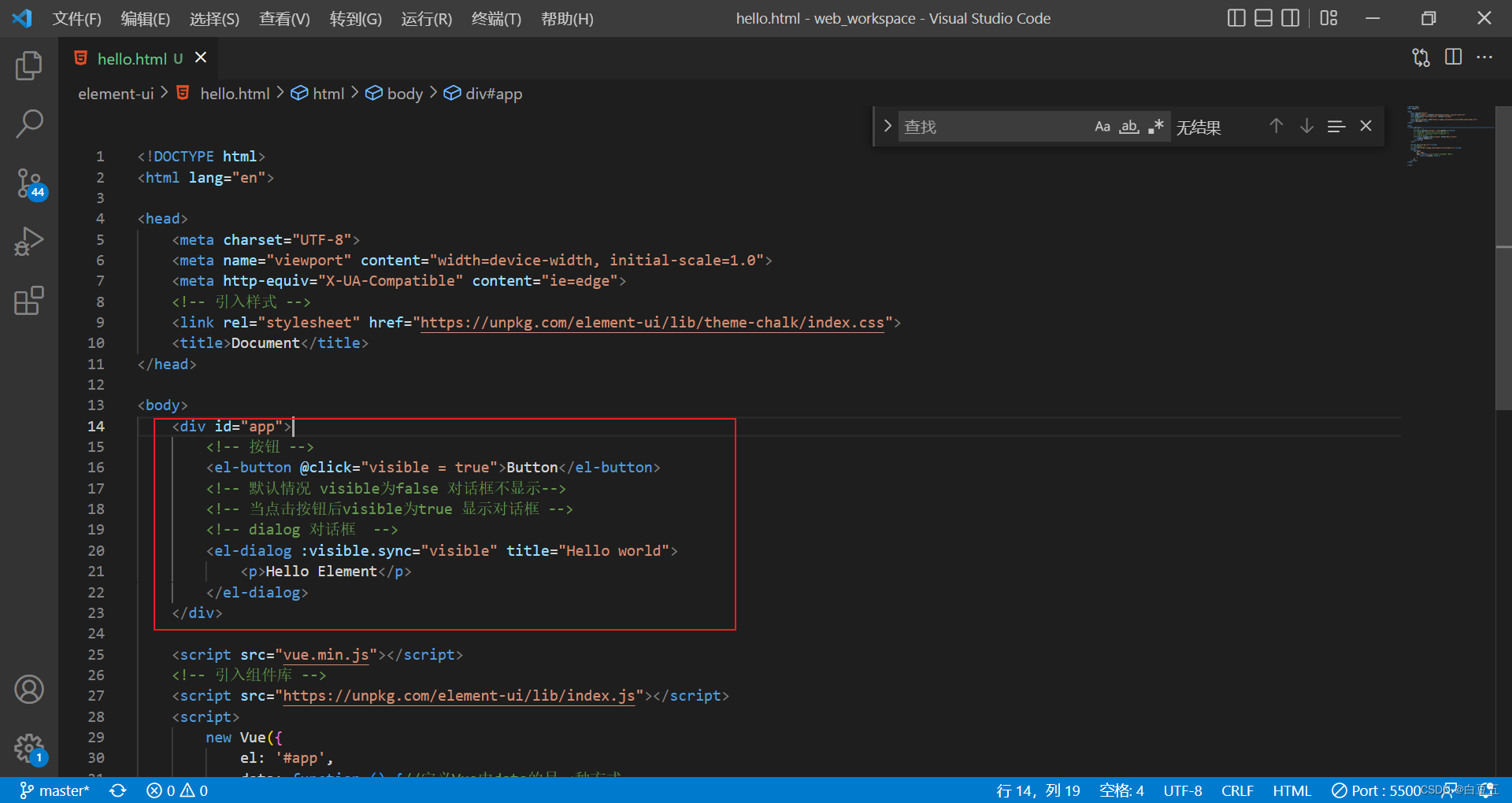This screenshot has height=803, width=1512.
Task: Open the body breadcrumb symbol
Action: (395, 94)
